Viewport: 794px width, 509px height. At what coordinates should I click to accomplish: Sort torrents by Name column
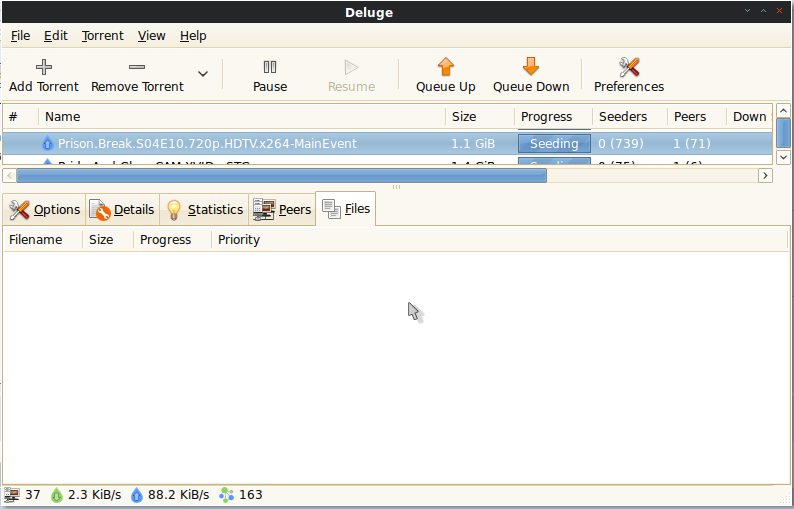[242, 117]
